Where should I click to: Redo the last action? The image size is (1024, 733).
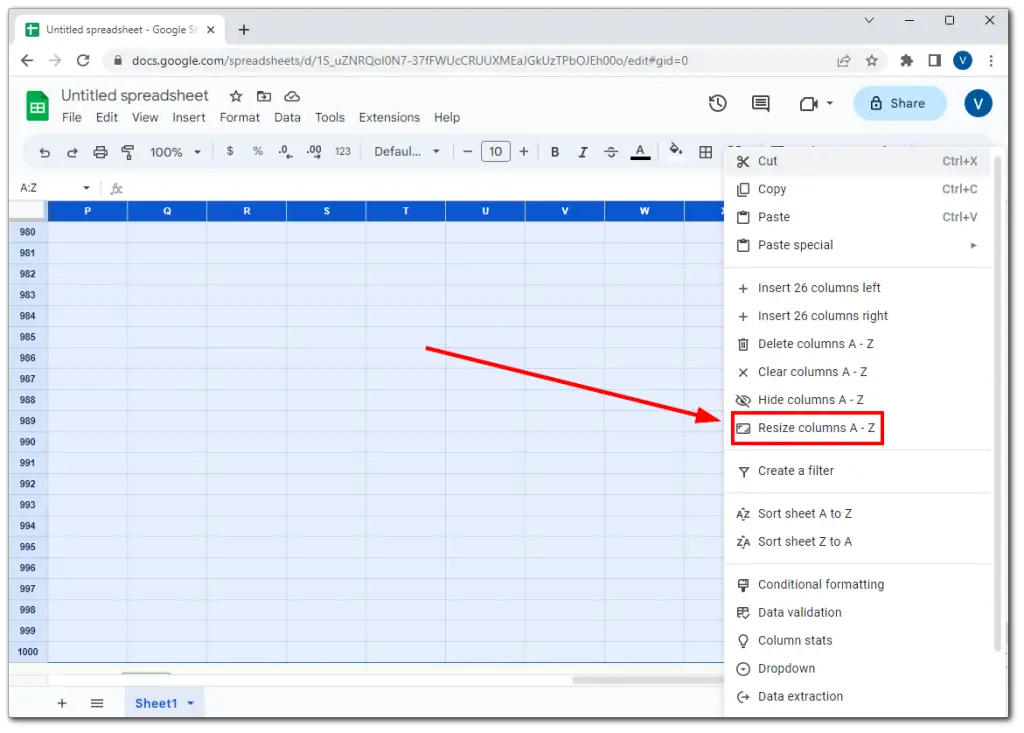point(70,152)
